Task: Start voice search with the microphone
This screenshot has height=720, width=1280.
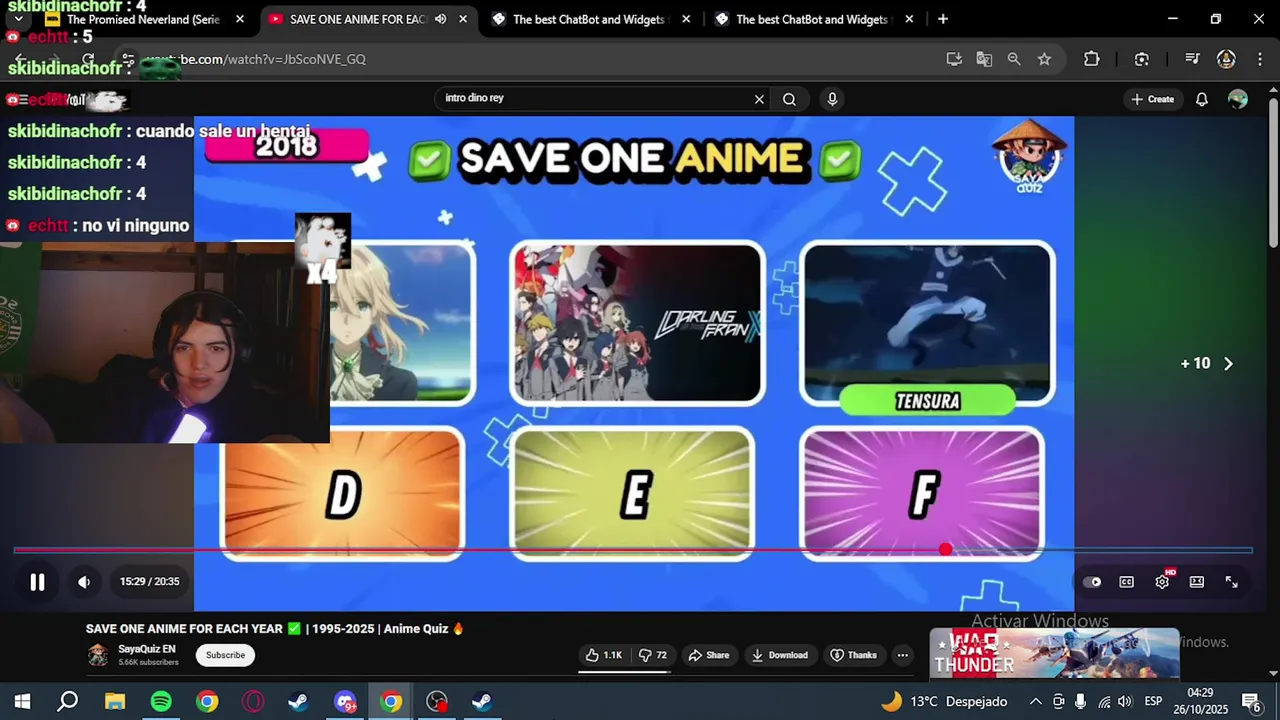Action: (832, 99)
